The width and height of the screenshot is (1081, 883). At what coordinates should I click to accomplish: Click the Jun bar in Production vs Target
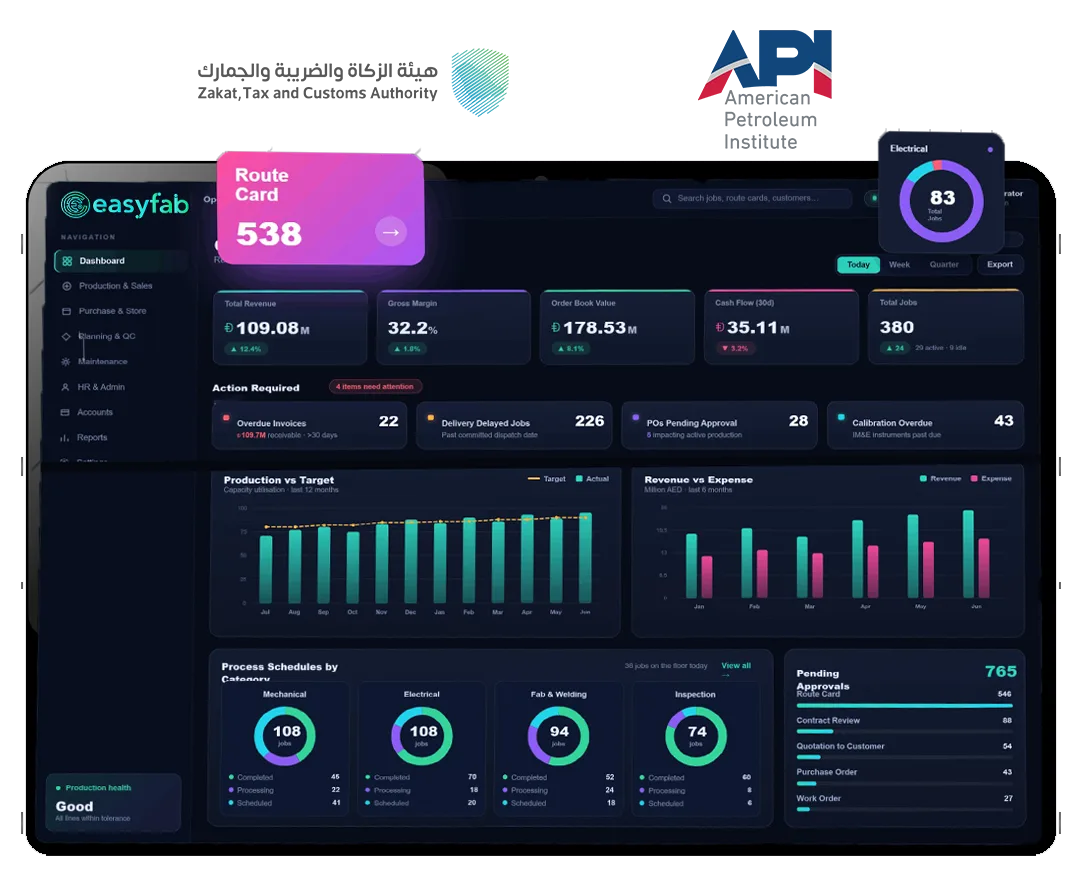pyautogui.click(x=585, y=558)
